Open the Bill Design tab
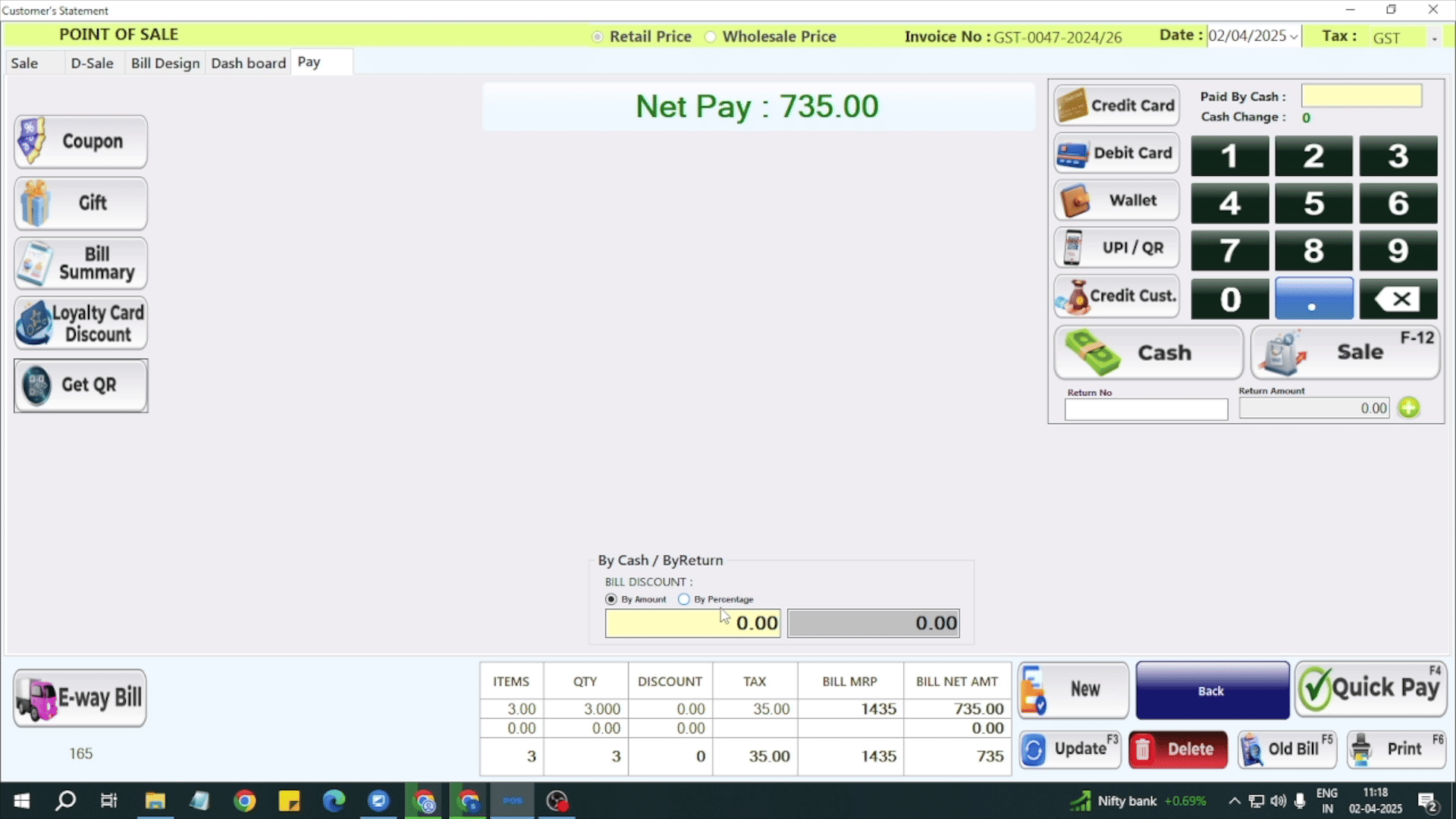Image resolution: width=1456 pixels, height=819 pixels. (x=165, y=63)
